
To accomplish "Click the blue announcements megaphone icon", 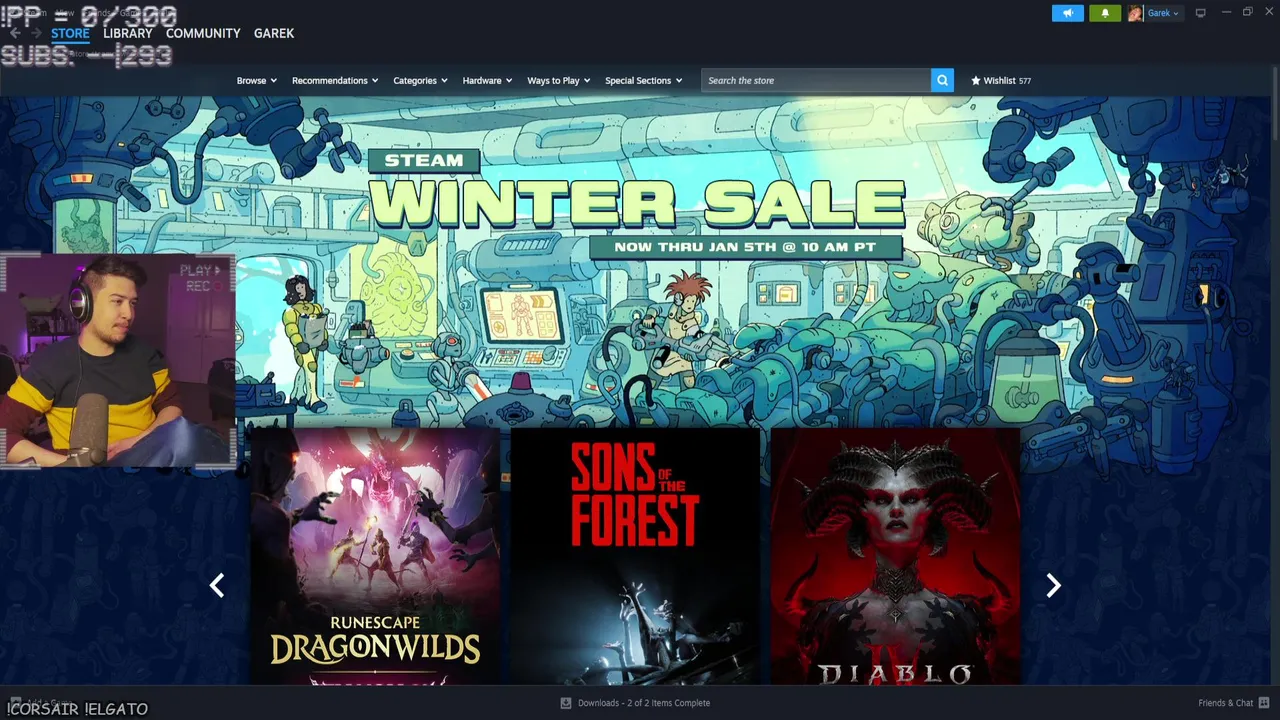I will (1068, 13).
